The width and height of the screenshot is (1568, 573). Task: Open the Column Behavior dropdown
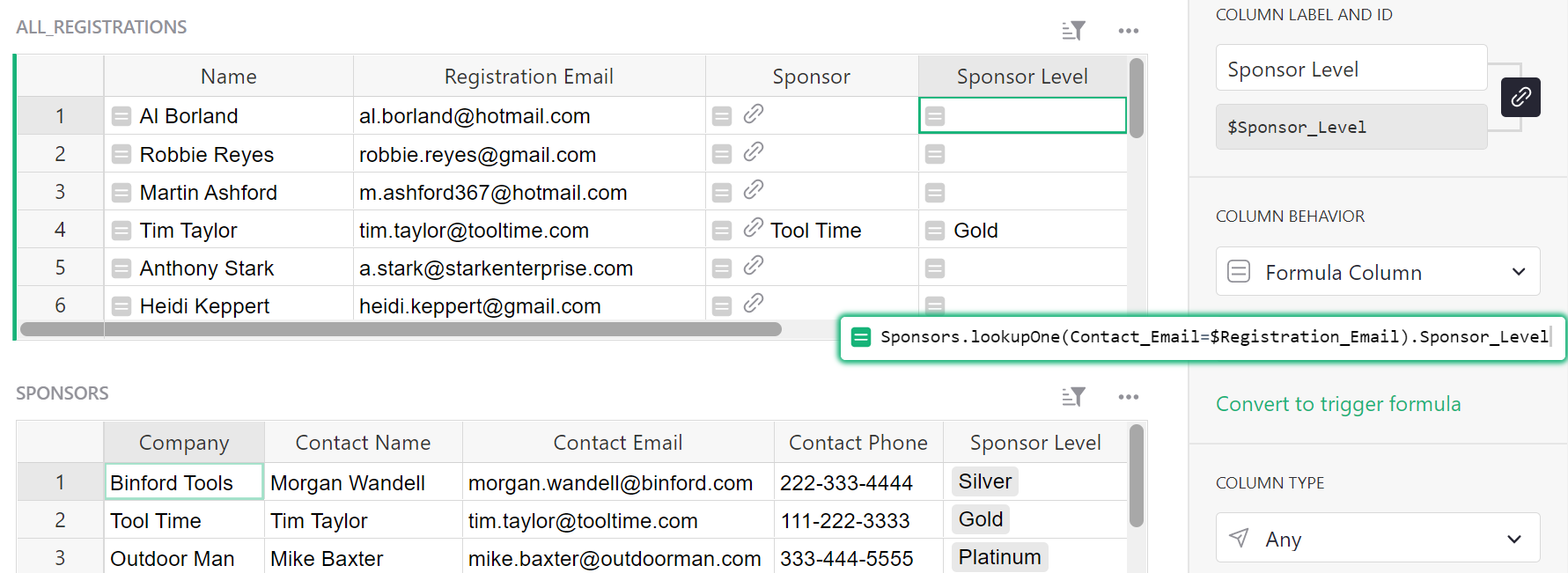1377,271
